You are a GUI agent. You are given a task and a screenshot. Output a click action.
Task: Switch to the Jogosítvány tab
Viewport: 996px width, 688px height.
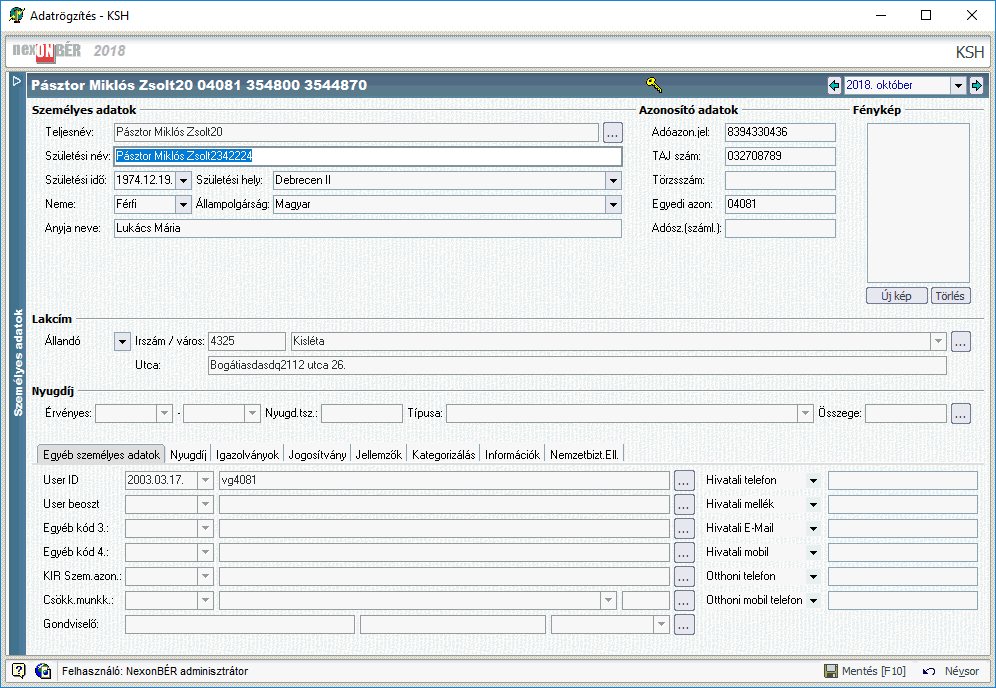pyautogui.click(x=317, y=455)
